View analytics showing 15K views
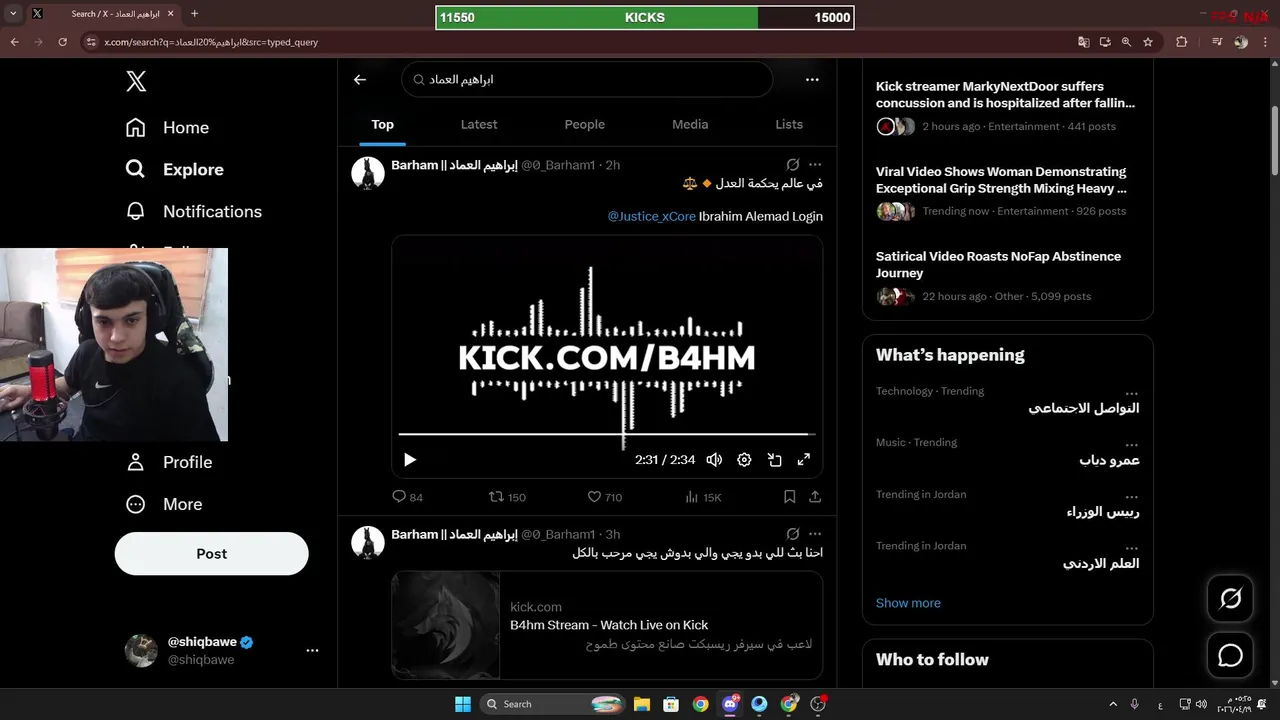This screenshot has width=1280, height=720. (x=704, y=497)
